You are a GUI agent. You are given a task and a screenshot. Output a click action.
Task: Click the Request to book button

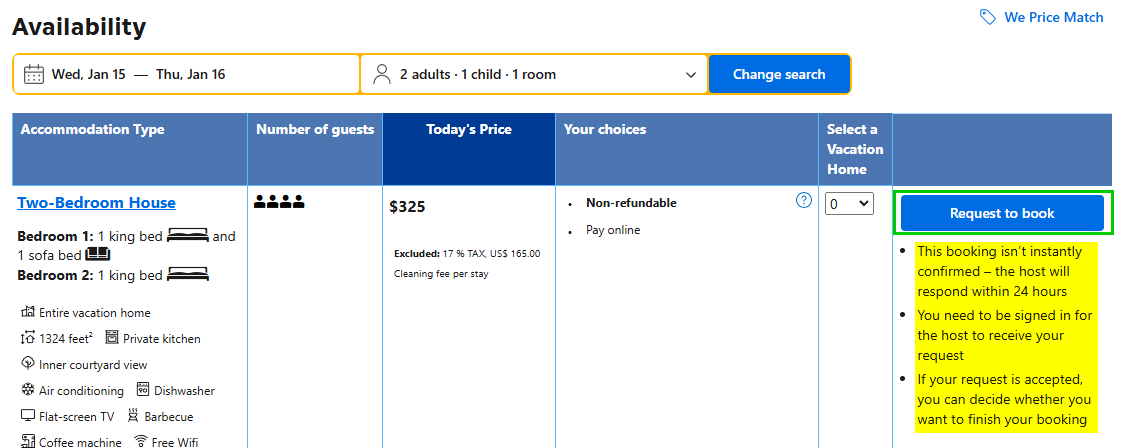point(1002,213)
